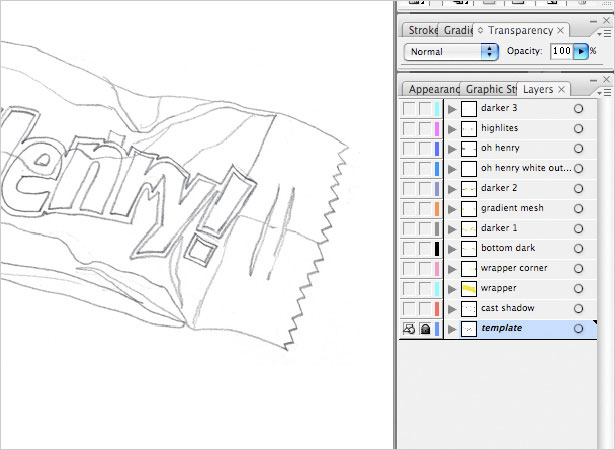Open the Layers panel options menu
615x450 pixels.
[604, 93]
